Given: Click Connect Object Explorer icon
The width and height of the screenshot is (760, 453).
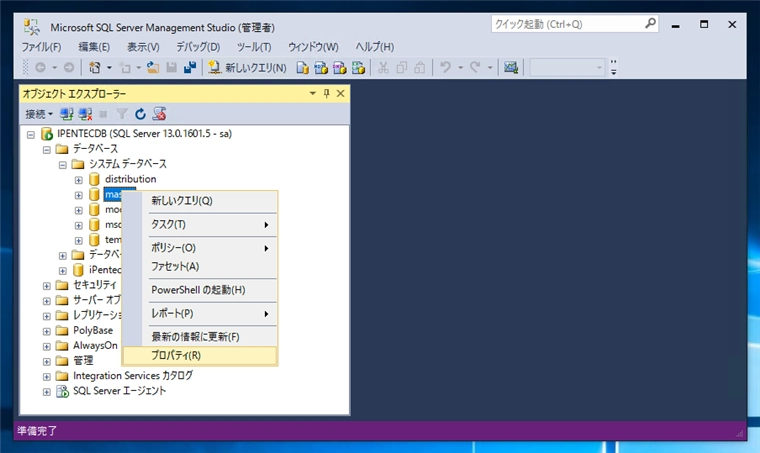Looking at the screenshot, I should click(x=66, y=114).
